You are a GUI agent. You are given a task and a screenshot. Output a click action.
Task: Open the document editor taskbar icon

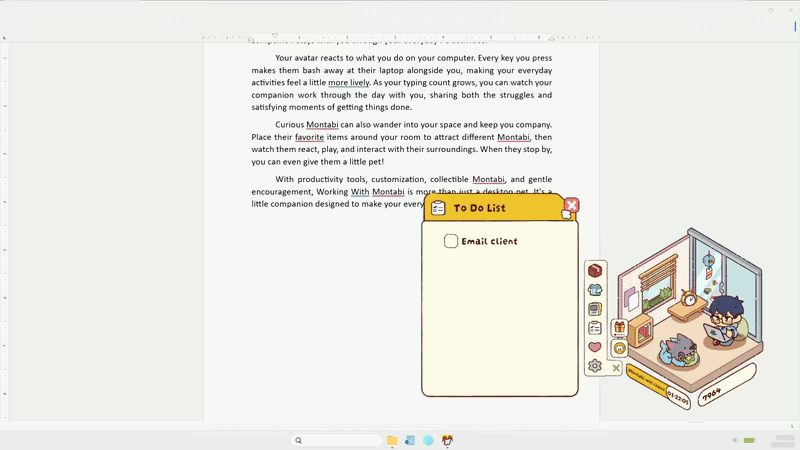(x=410, y=440)
